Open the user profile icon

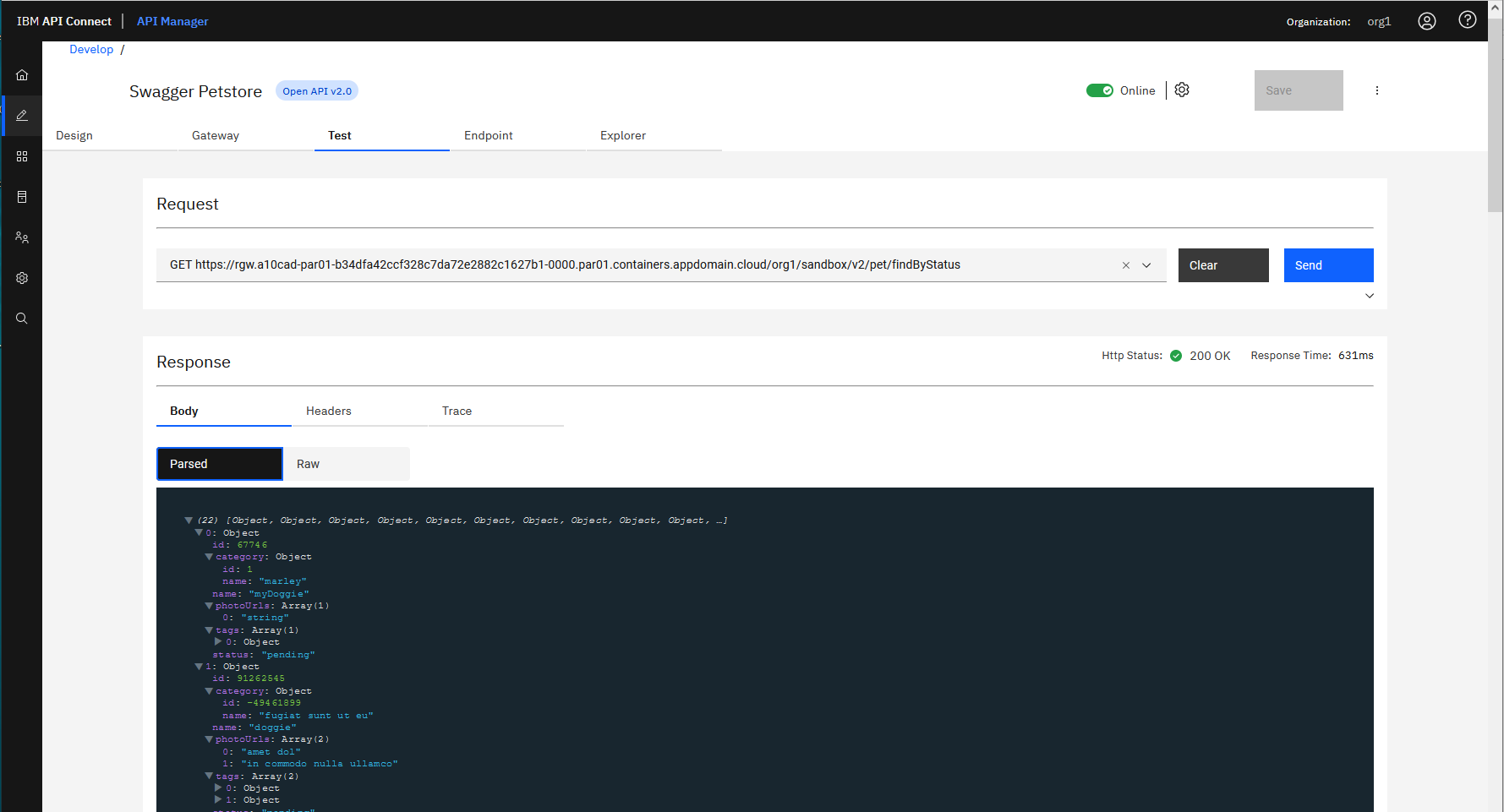tap(1427, 21)
